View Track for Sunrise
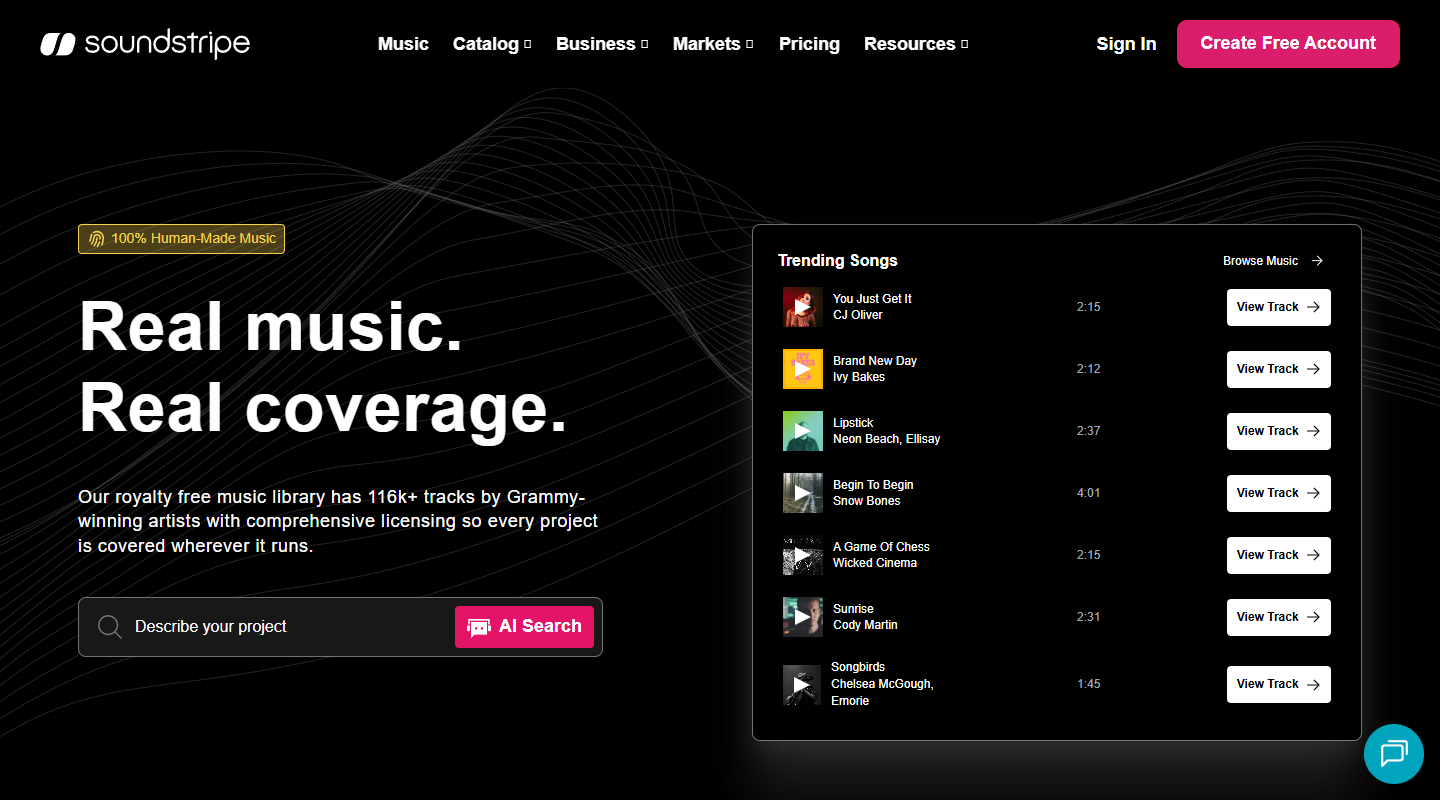Screen dimensions: 1440x800 [x=1279, y=617]
